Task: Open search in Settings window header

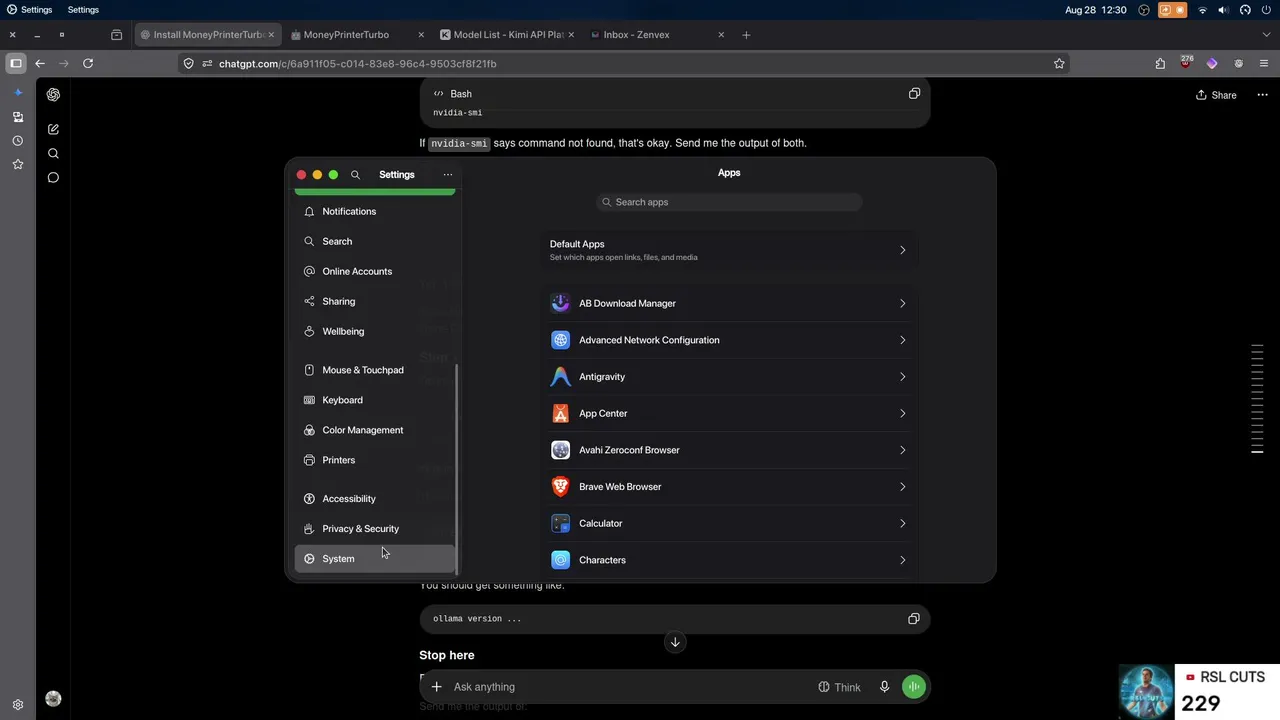Action: [x=355, y=175]
